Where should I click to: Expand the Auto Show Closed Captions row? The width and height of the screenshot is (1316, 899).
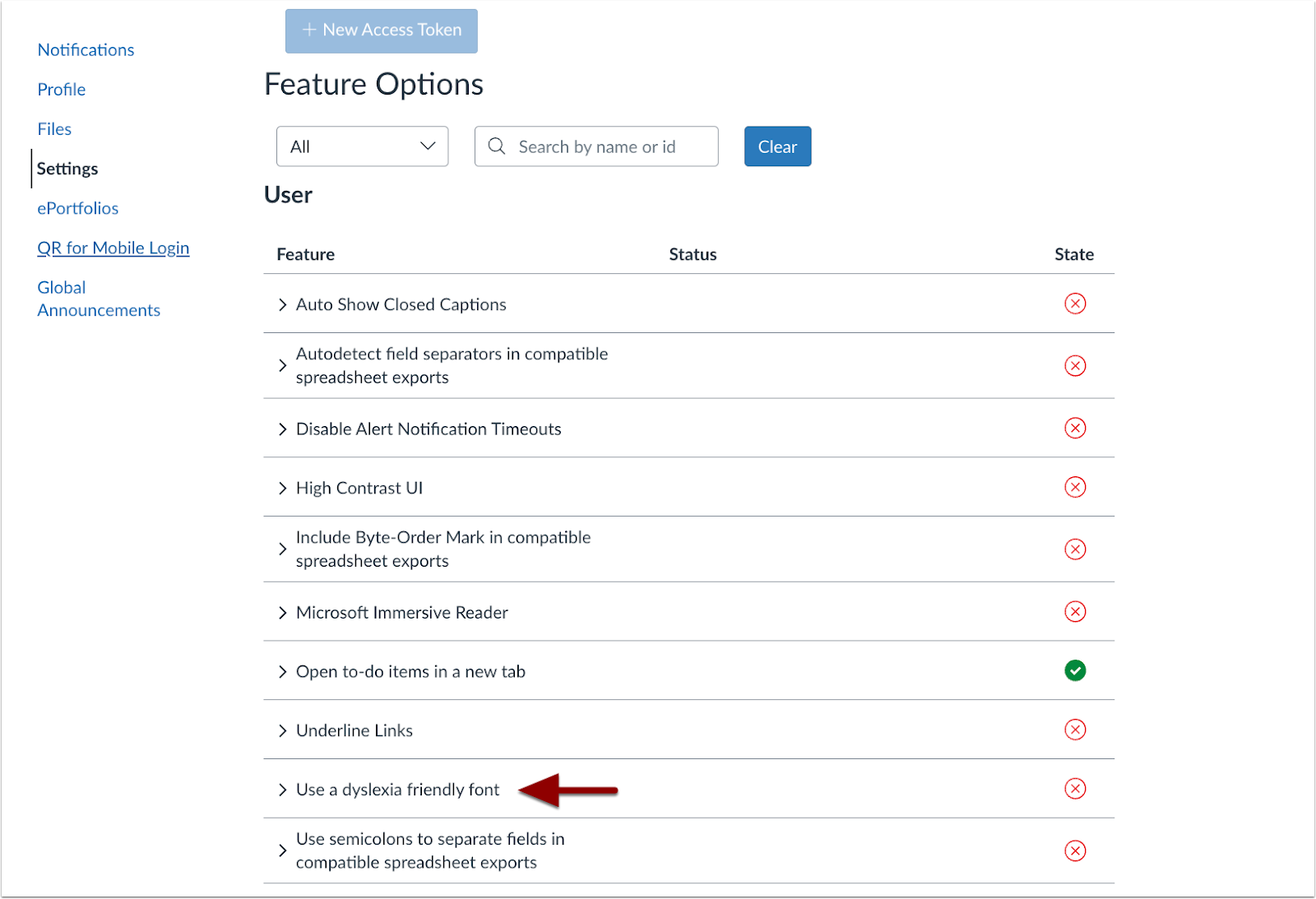[283, 304]
